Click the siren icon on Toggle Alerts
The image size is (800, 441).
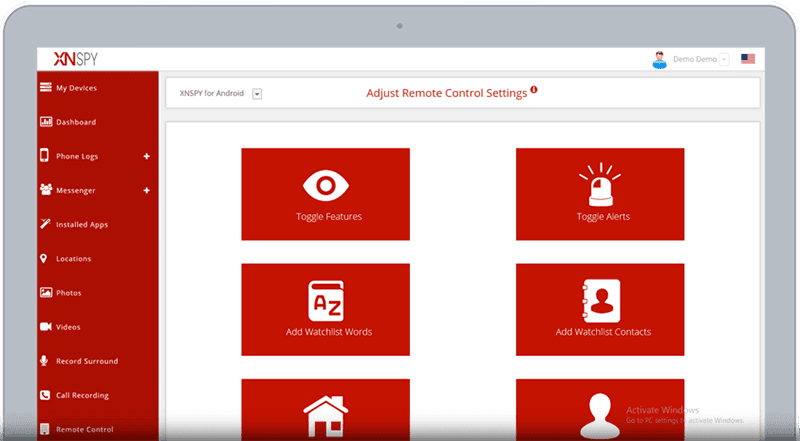tap(600, 184)
